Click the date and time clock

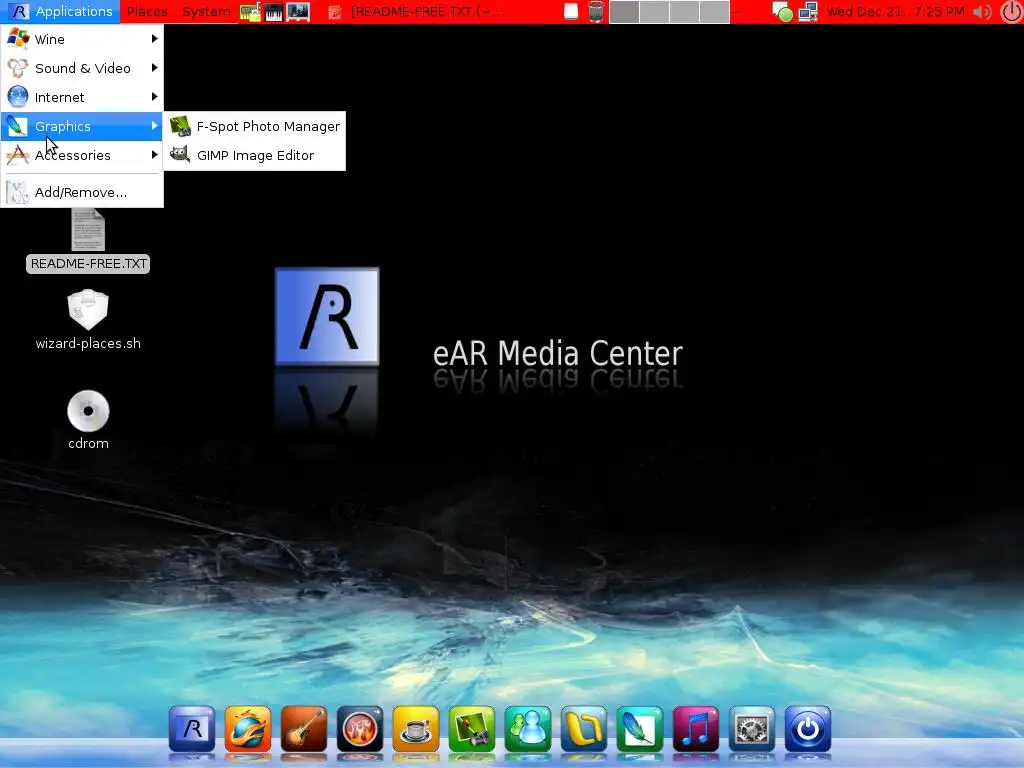895,11
